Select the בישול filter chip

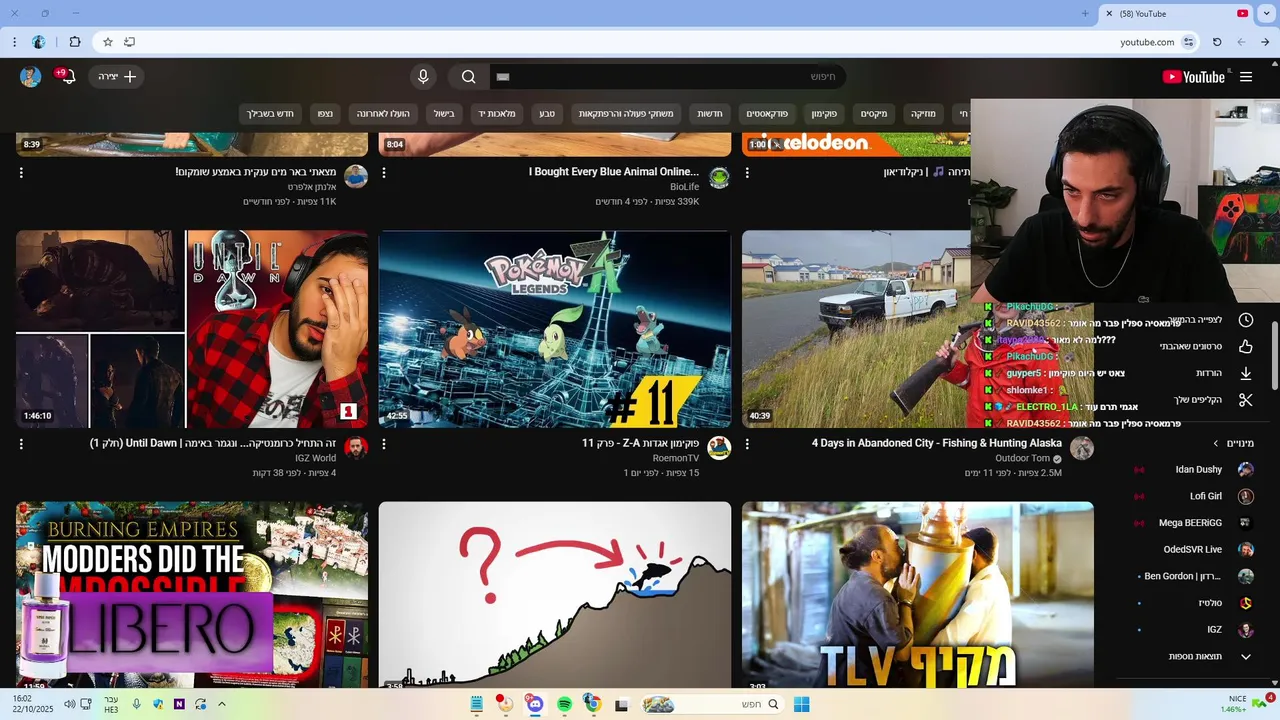click(444, 114)
